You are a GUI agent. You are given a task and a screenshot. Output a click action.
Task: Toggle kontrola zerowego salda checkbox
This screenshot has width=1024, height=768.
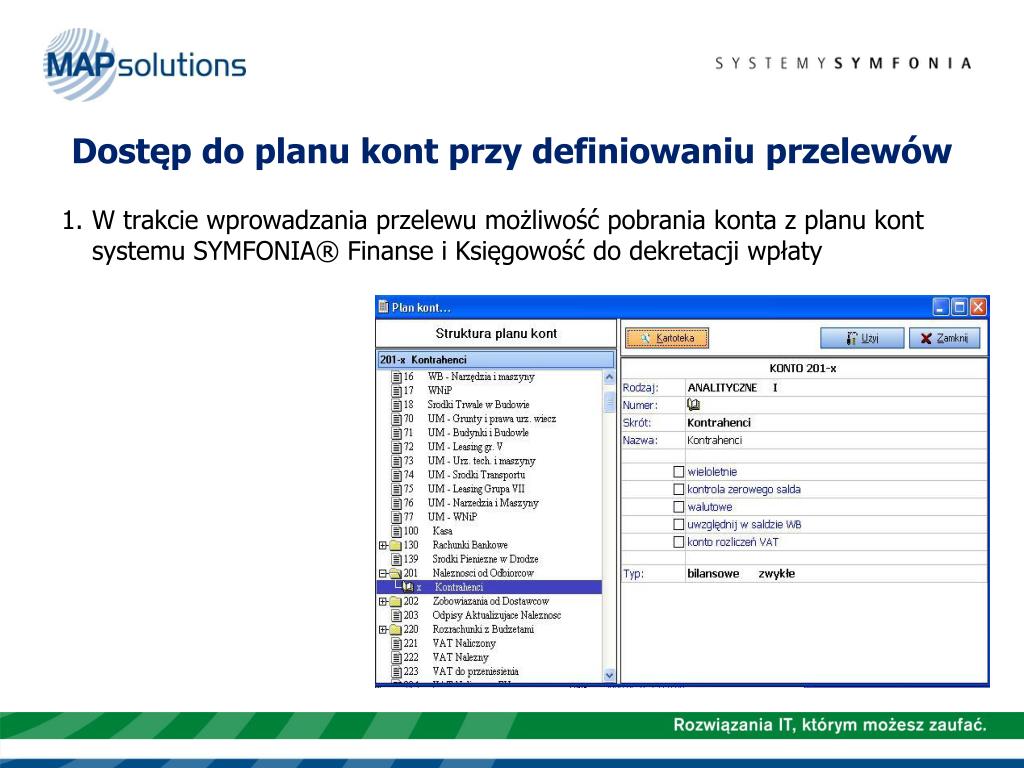[679, 489]
